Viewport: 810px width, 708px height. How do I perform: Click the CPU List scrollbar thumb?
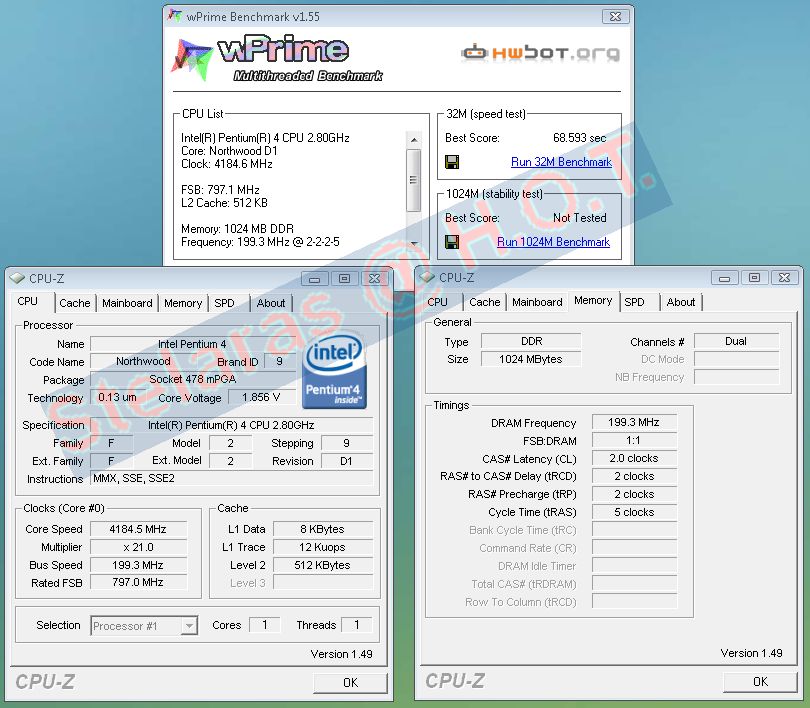click(413, 180)
